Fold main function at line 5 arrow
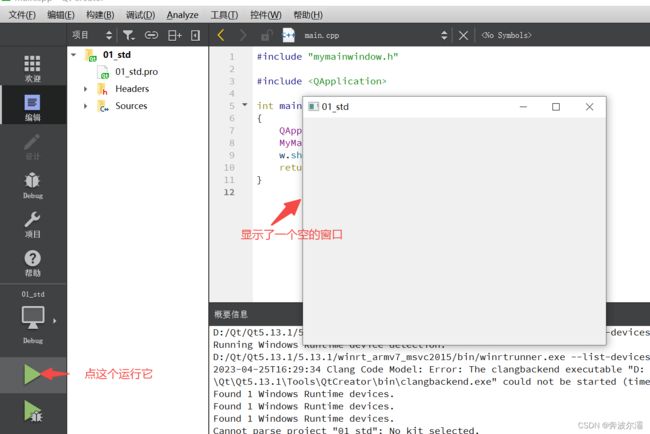This screenshot has width=650, height=434. [x=245, y=104]
